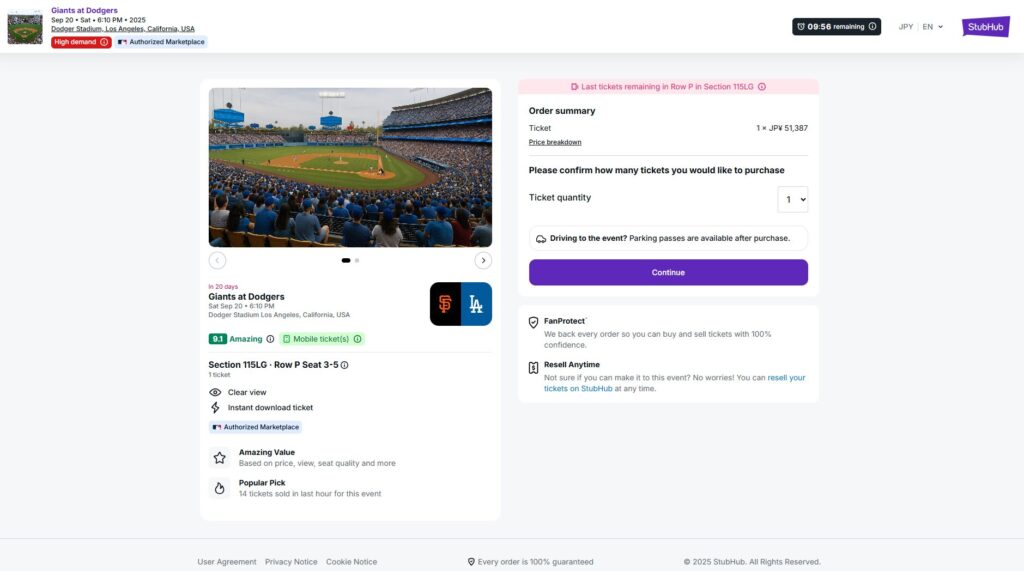Open the EN language dropdown
The image size is (1024, 571).
coord(932,27)
